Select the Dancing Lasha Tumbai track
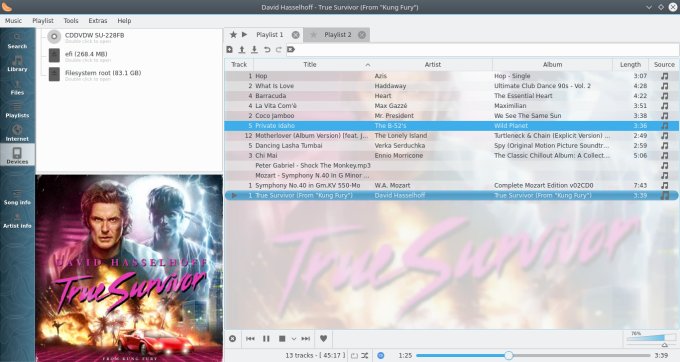This screenshot has height=362, width=680. [x=452, y=146]
